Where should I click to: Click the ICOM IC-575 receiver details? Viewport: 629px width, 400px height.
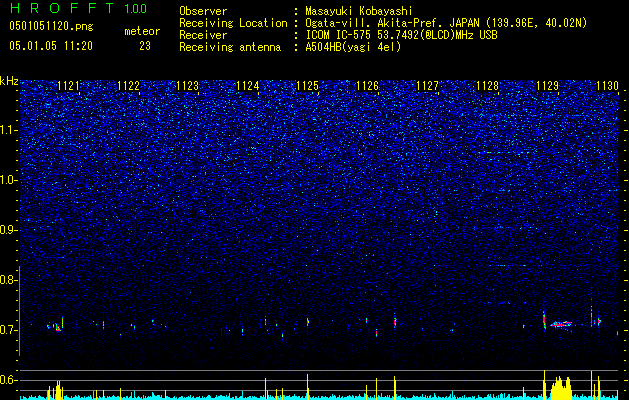click(401, 35)
